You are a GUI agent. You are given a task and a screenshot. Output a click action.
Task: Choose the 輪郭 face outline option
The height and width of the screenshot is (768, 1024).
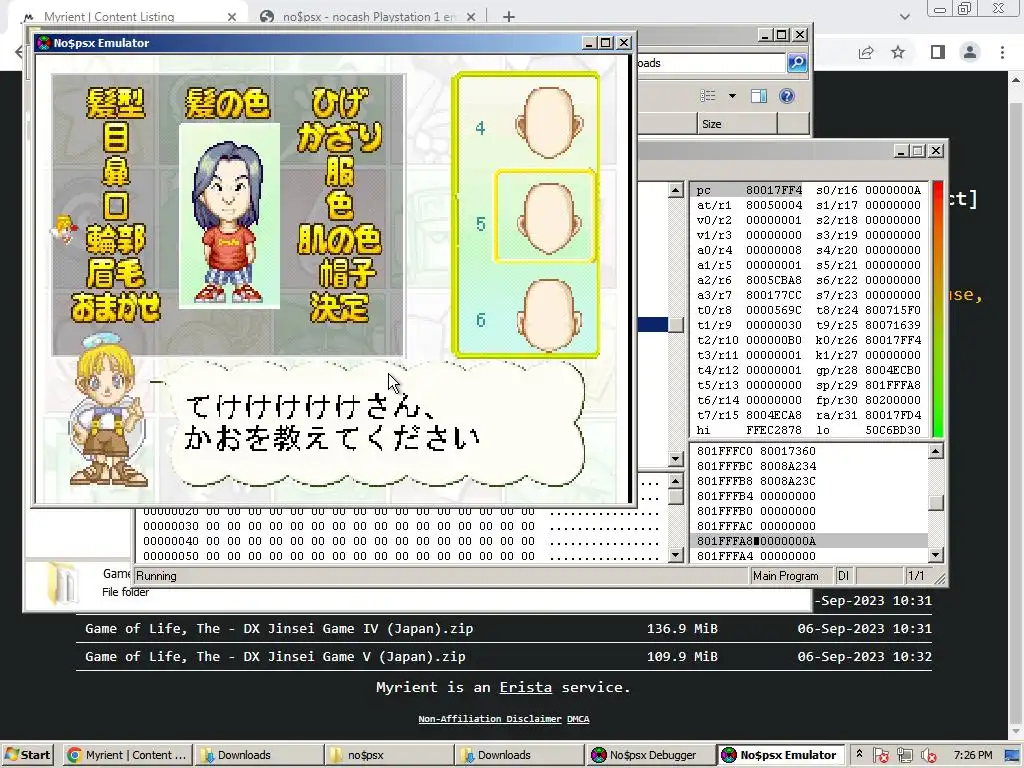coord(116,240)
